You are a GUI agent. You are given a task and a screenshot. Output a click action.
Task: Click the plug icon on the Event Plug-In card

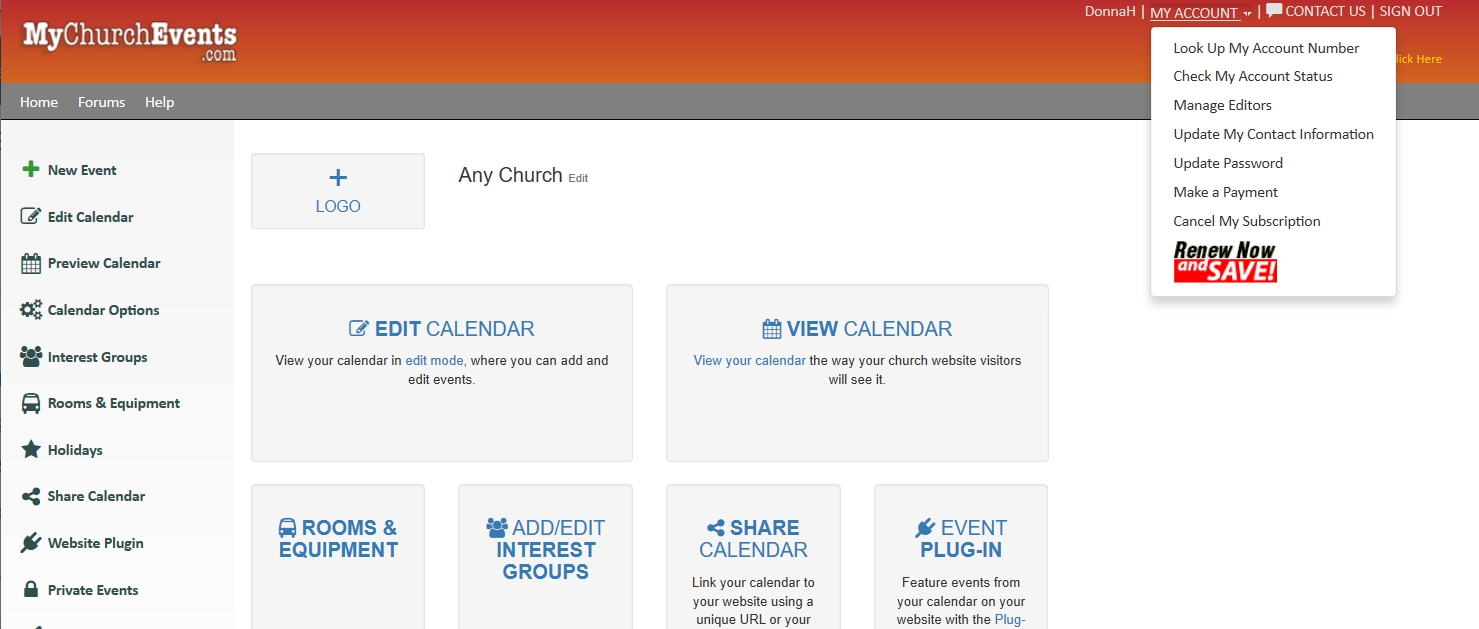point(925,528)
